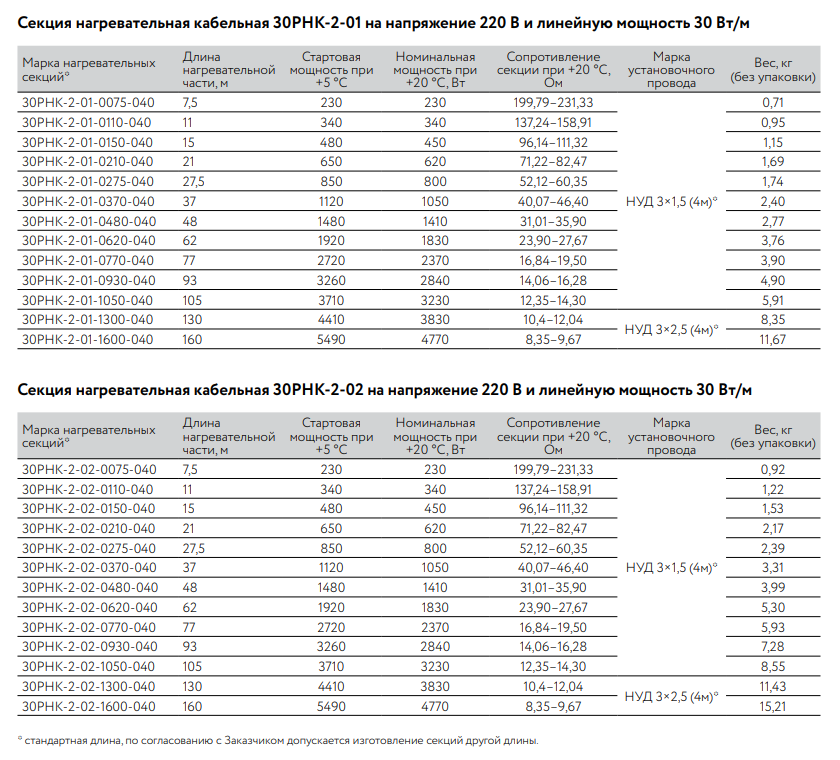Click on weight 3,76
This screenshot has width=840, height=760.
point(773,240)
